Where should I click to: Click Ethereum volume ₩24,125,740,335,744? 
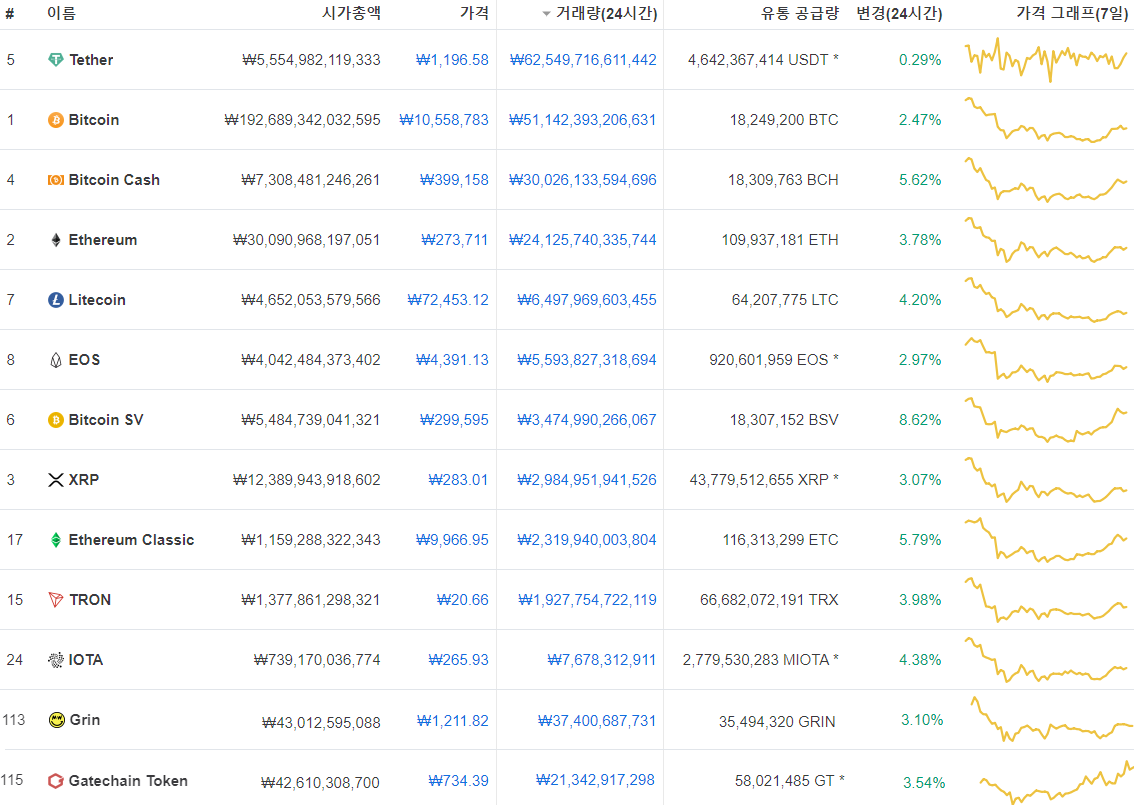pos(583,240)
